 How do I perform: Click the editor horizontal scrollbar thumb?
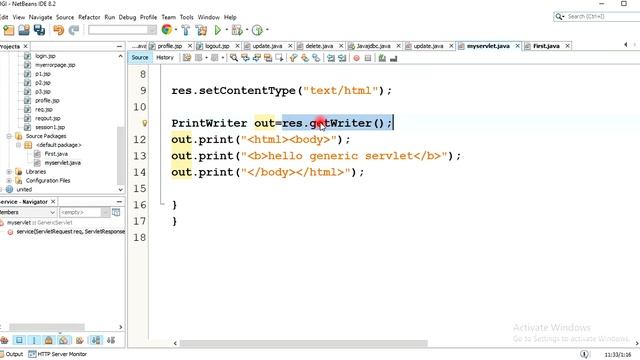click(303, 343)
